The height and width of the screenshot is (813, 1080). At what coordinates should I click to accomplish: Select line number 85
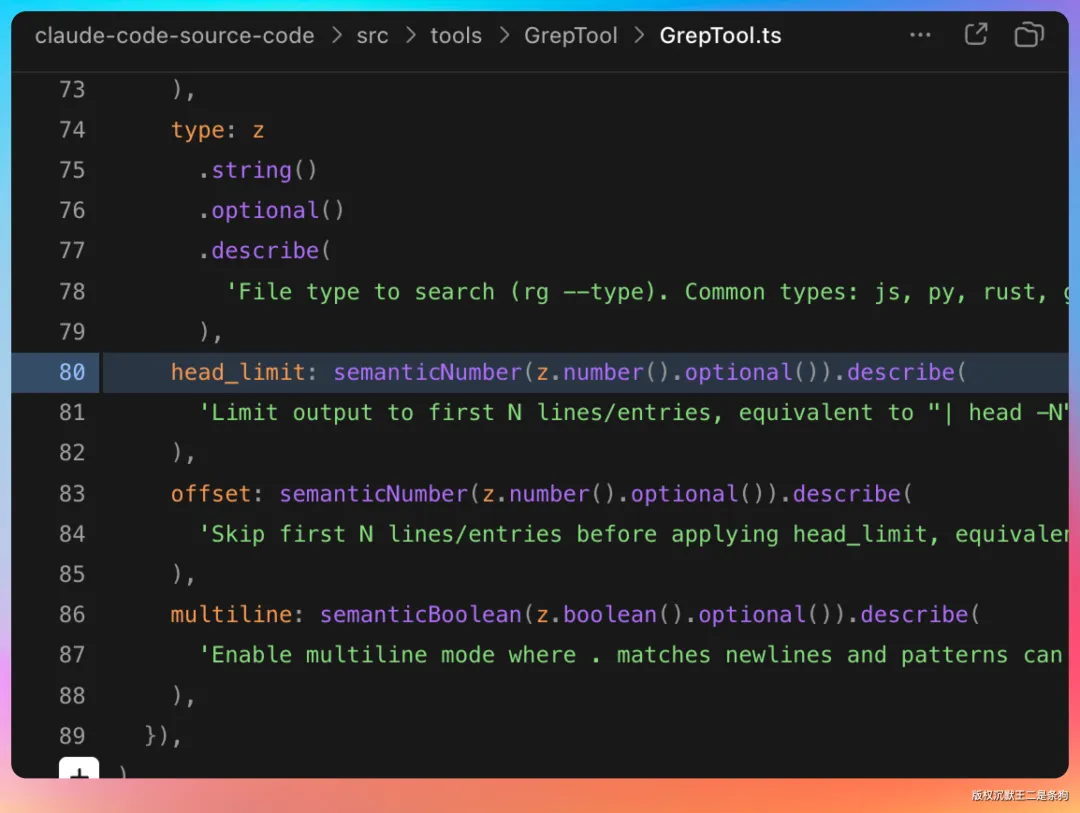72,574
